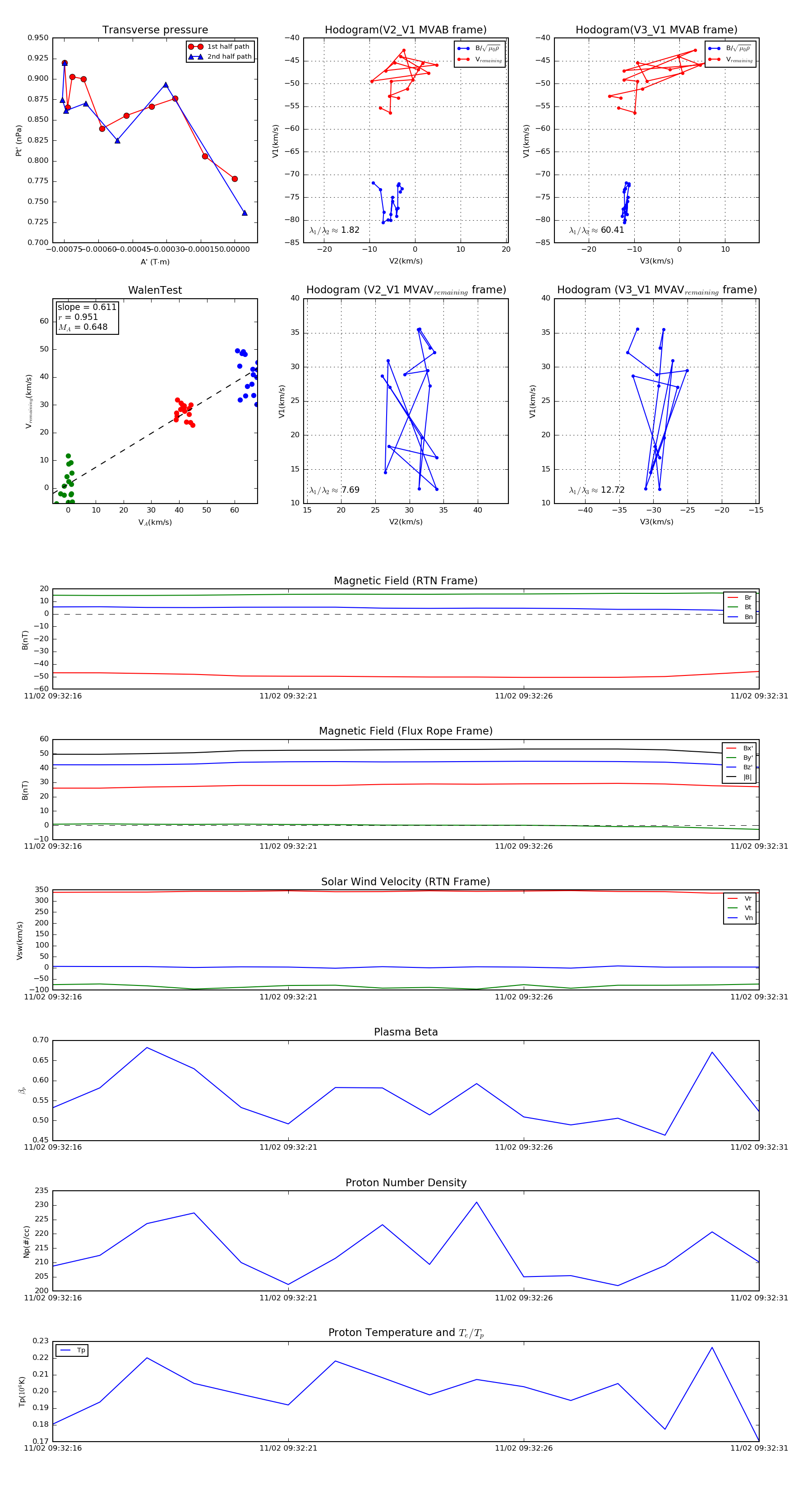Image resolution: width=812 pixels, height=1489 pixels.
Task: Click the Bz' legend entry
Action: 739,767
